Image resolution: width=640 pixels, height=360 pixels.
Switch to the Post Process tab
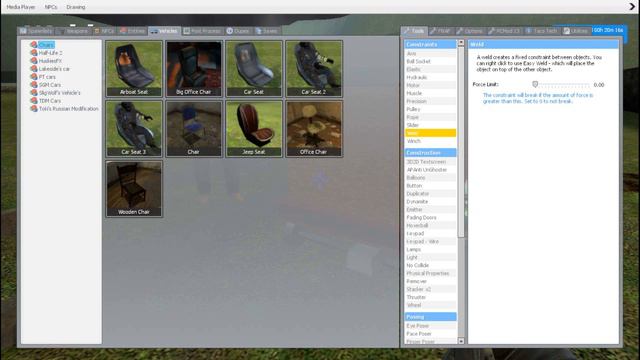[x=202, y=31]
